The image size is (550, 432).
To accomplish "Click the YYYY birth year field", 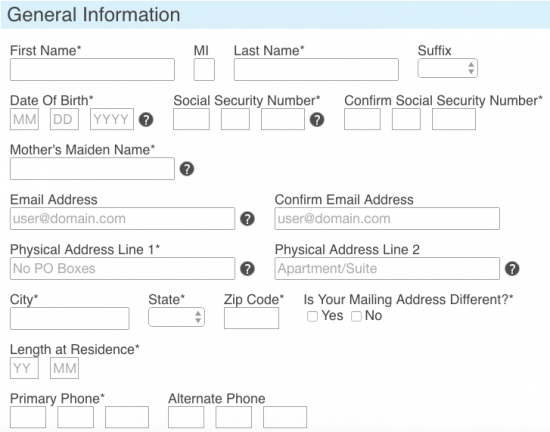I will coord(112,119).
